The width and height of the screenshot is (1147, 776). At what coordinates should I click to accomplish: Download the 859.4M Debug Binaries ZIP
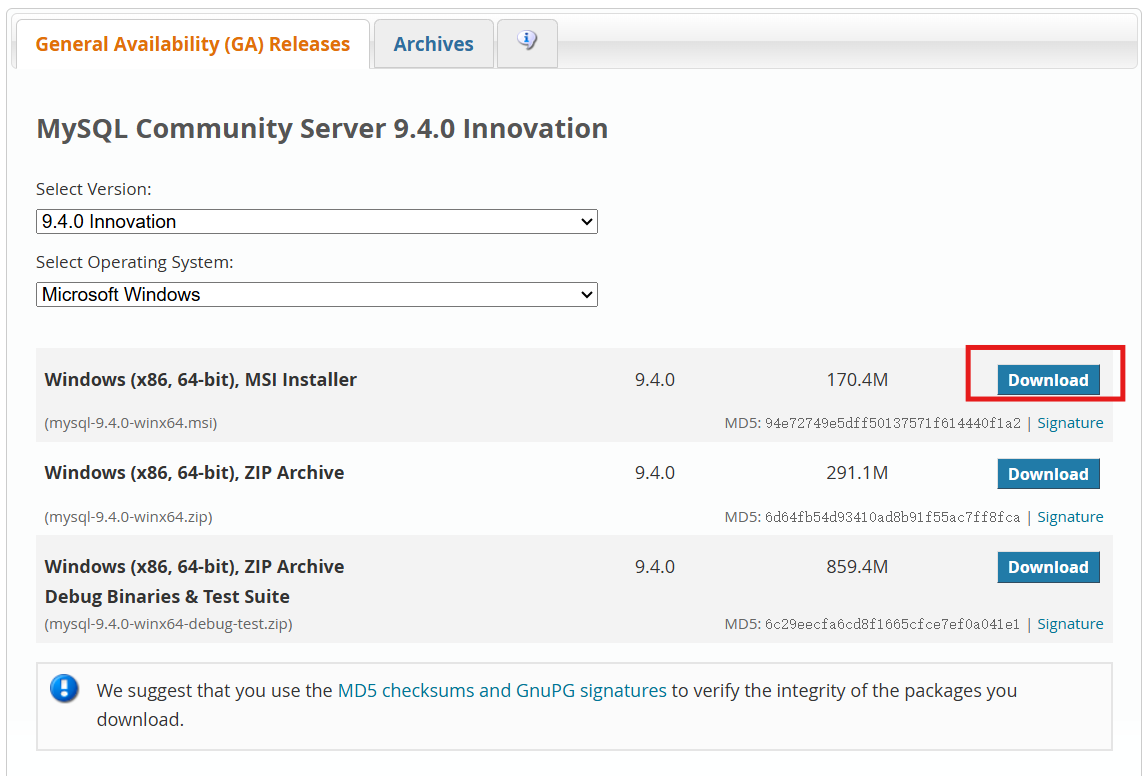pos(1048,568)
